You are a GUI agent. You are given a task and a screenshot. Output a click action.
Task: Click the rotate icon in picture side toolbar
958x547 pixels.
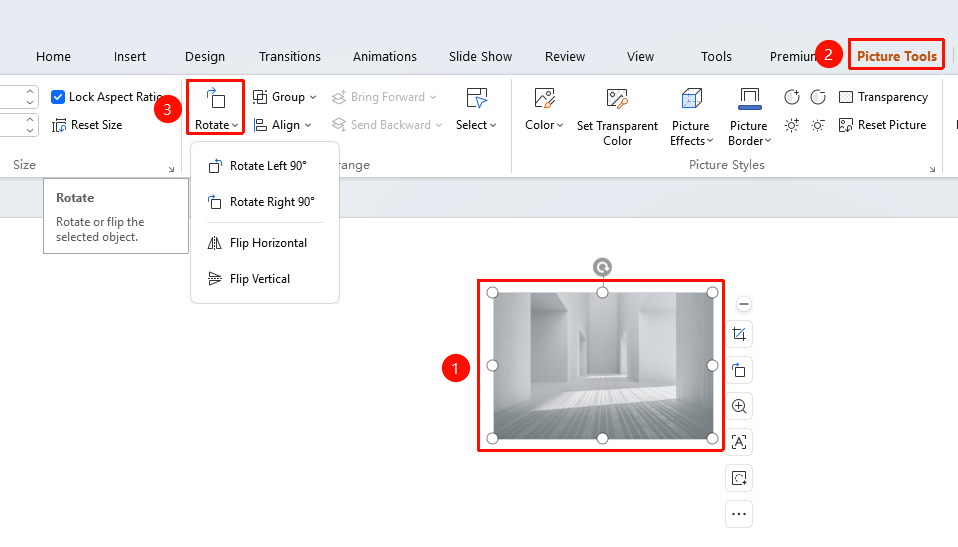click(739, 370)
